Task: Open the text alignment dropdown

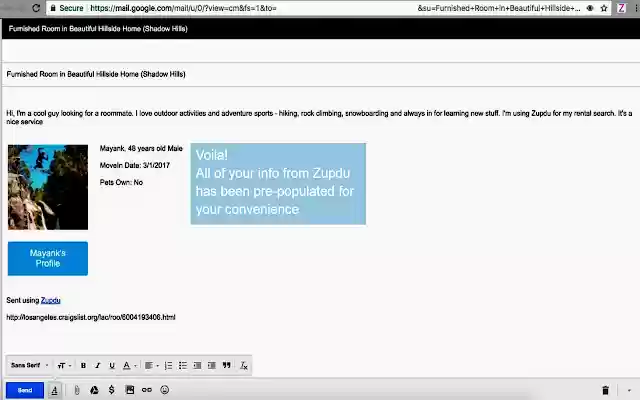Action: (151, 366)
